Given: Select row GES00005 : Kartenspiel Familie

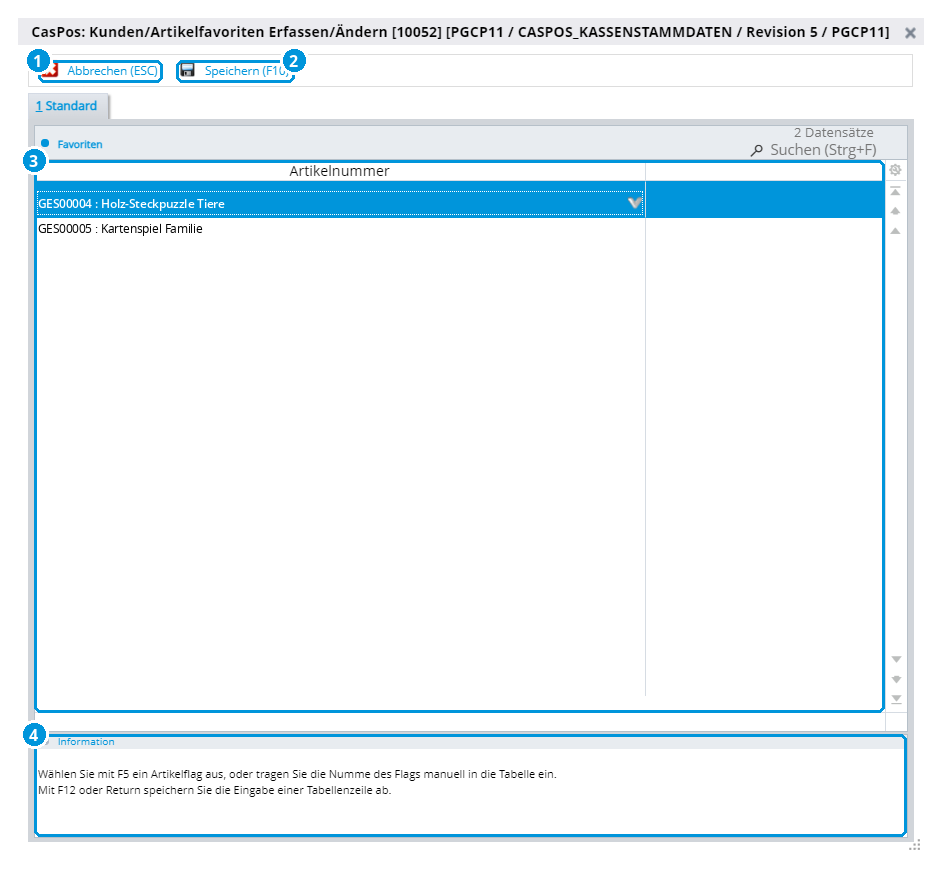Looking at the screenshot, I should tap(340, 228).
